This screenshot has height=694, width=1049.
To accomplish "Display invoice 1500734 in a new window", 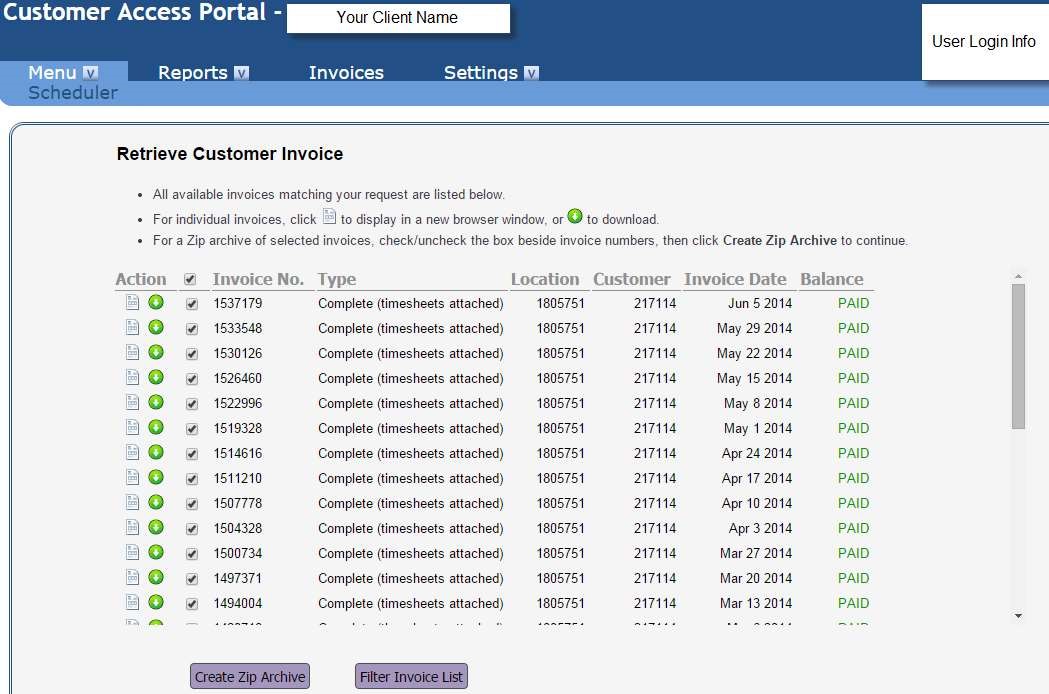I will tap(132, 552).
